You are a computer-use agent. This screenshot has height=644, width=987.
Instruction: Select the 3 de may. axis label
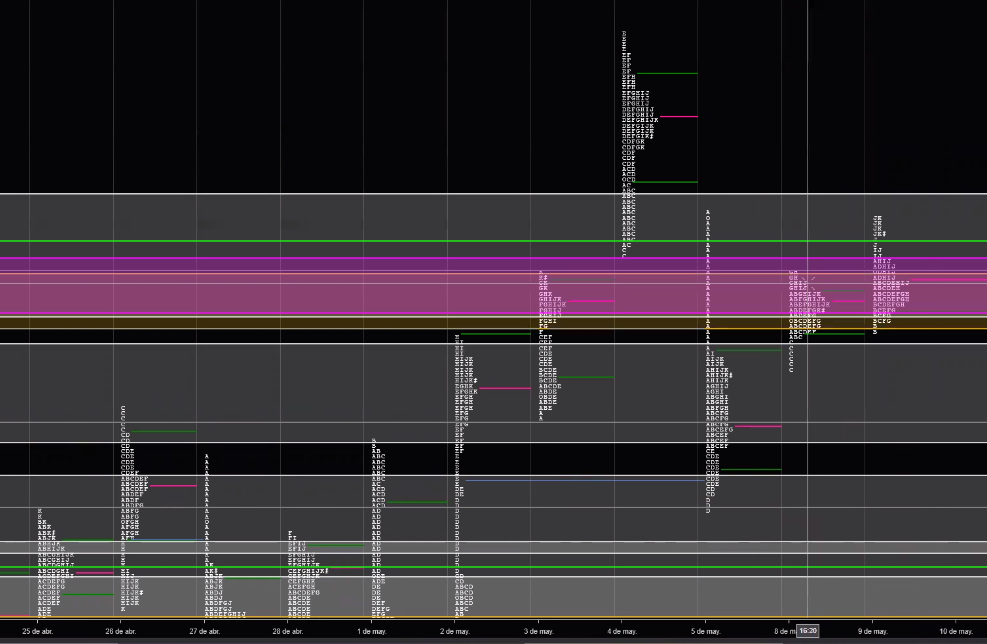coord(539,631)
